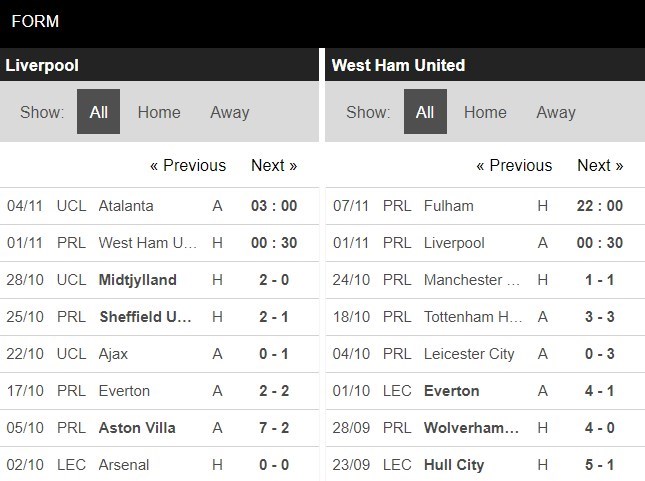Select the All filter under West Ham United

[425, 112]
